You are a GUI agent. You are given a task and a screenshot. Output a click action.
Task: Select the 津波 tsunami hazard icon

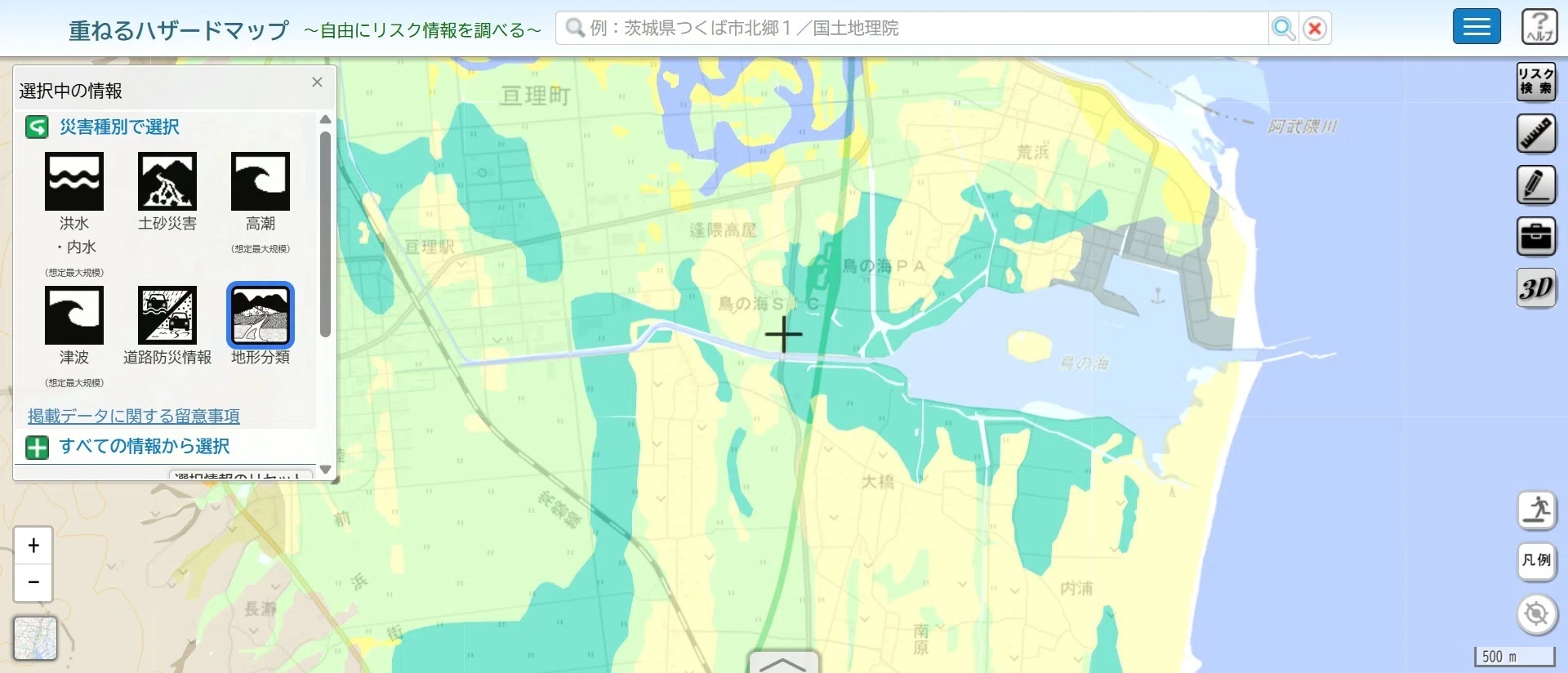pyautogui.click(x=74, y=315)
